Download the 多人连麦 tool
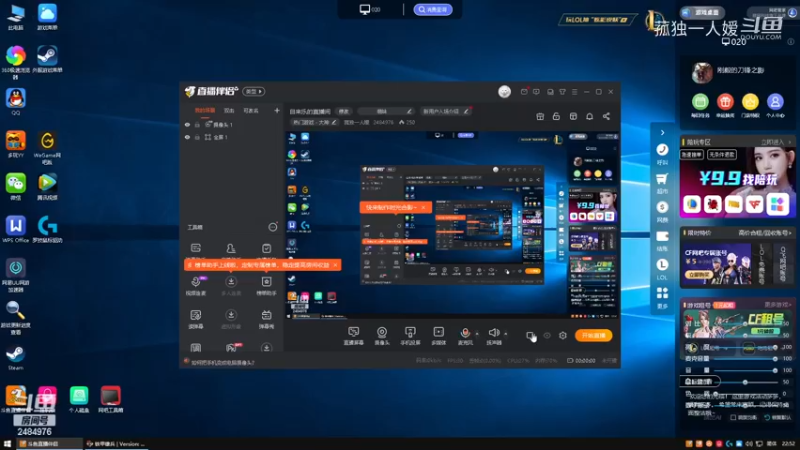This screenshot has height=450, width=800. pyautogui.click(x=231, y=286)
